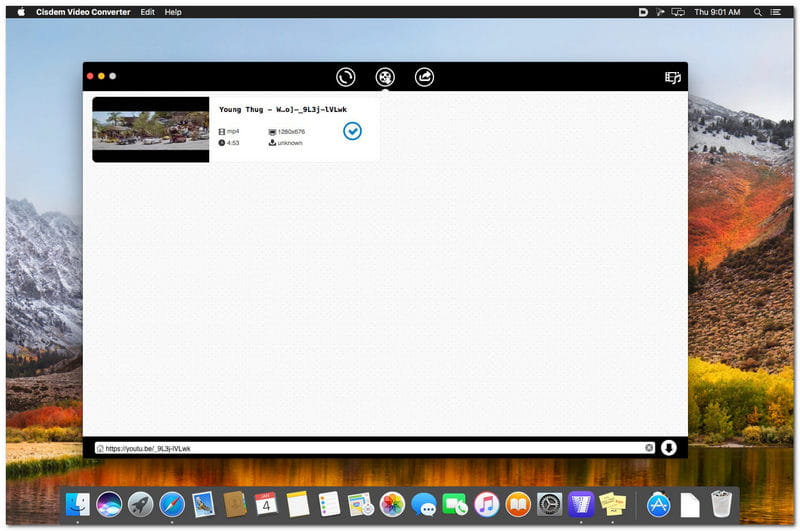Open Trash from the dock
Screen dimensions: 800x531
[x=721, y=503]
